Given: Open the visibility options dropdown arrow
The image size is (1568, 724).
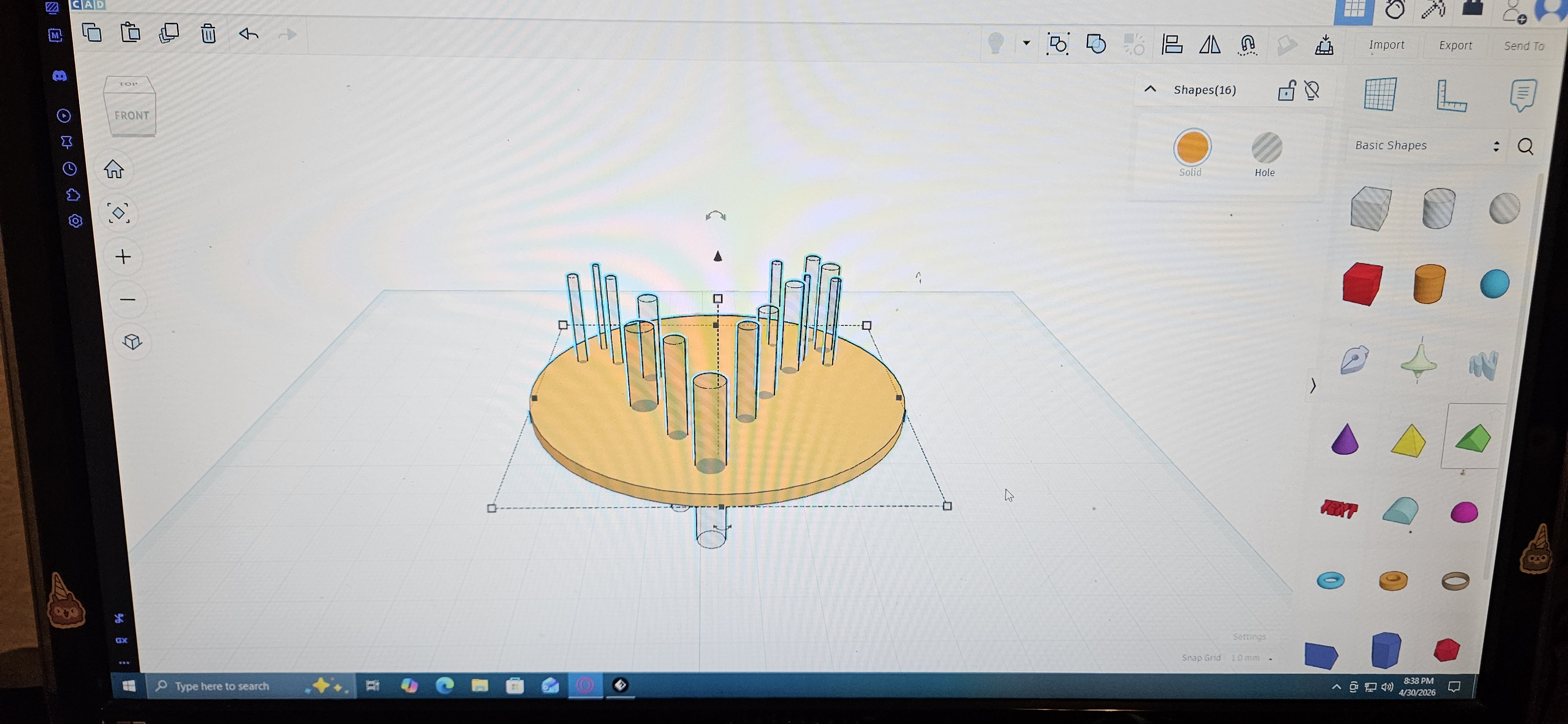Looking at the screenshot, I should coord(1026,43).
